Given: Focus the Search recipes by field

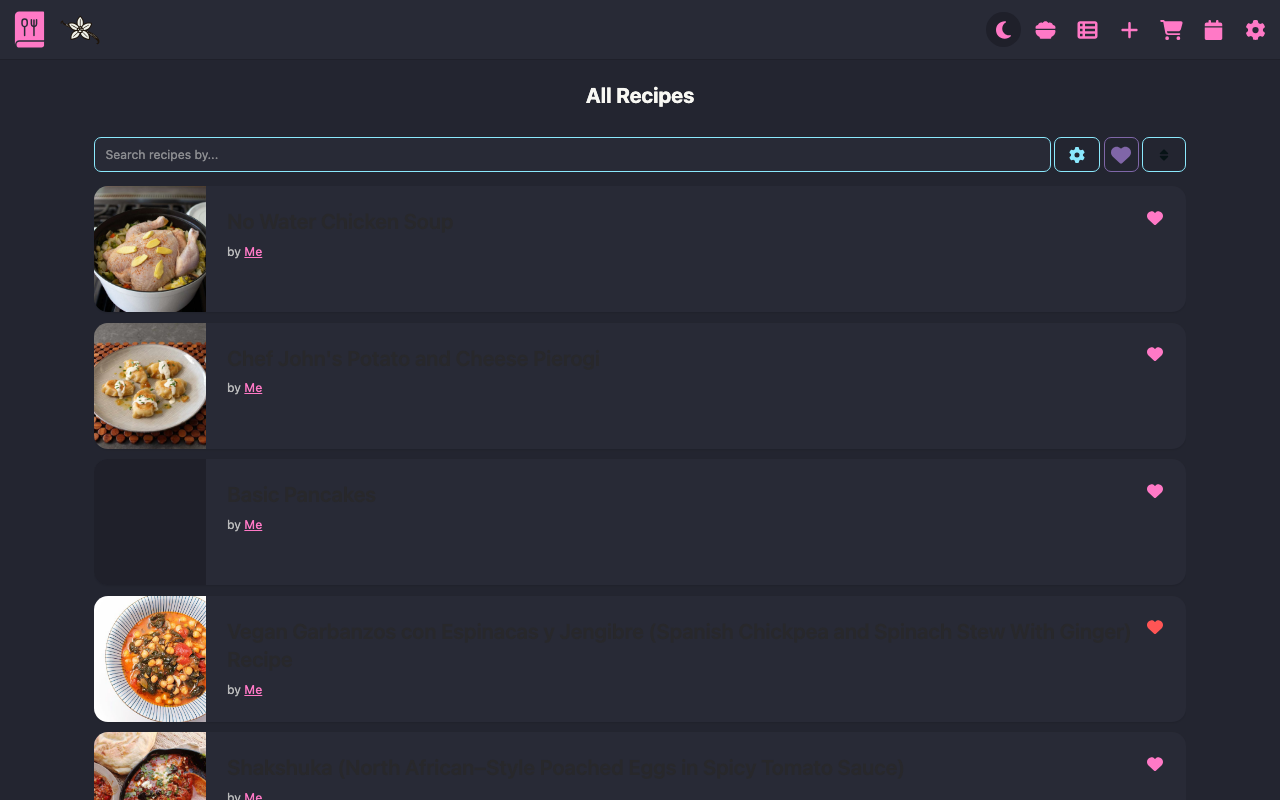Looking at the screenshot, I should pyautogui.click(x=572, y=155).
